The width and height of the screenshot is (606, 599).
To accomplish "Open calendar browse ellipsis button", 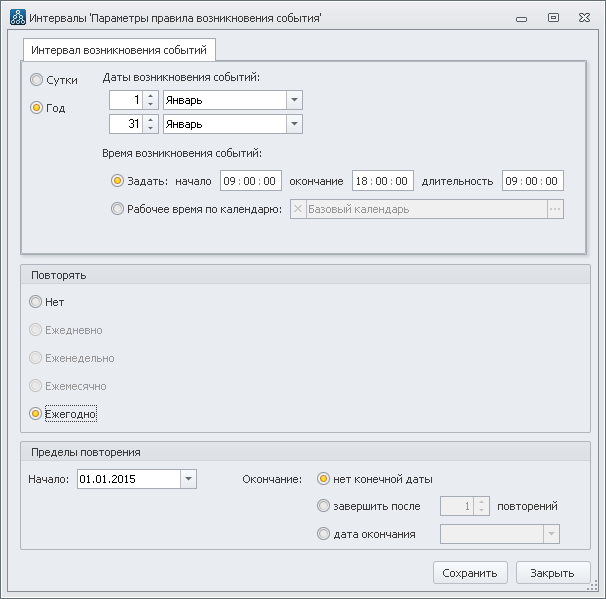I will [x=555, y=209].
